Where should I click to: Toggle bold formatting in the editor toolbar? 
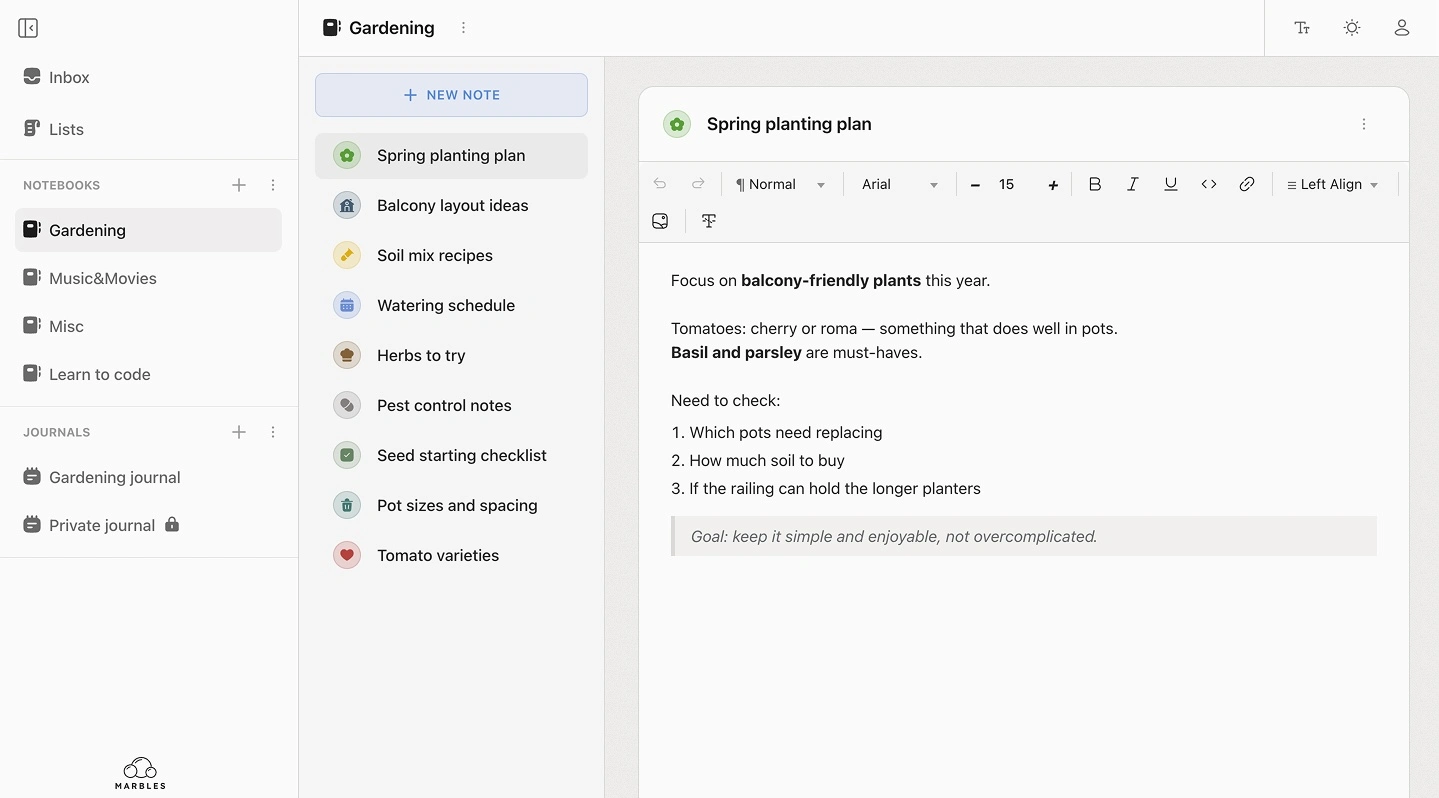tap(1095, 184)
